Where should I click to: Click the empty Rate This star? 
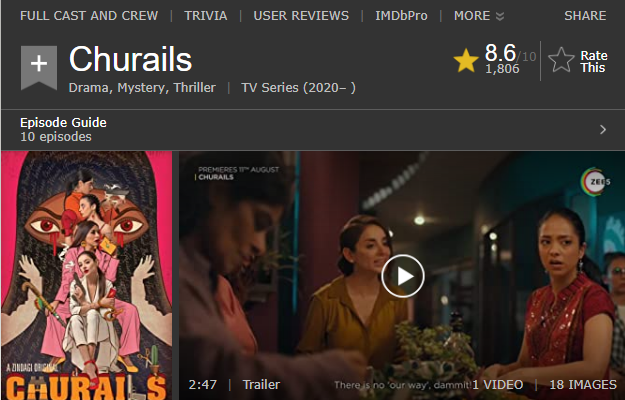561,61
